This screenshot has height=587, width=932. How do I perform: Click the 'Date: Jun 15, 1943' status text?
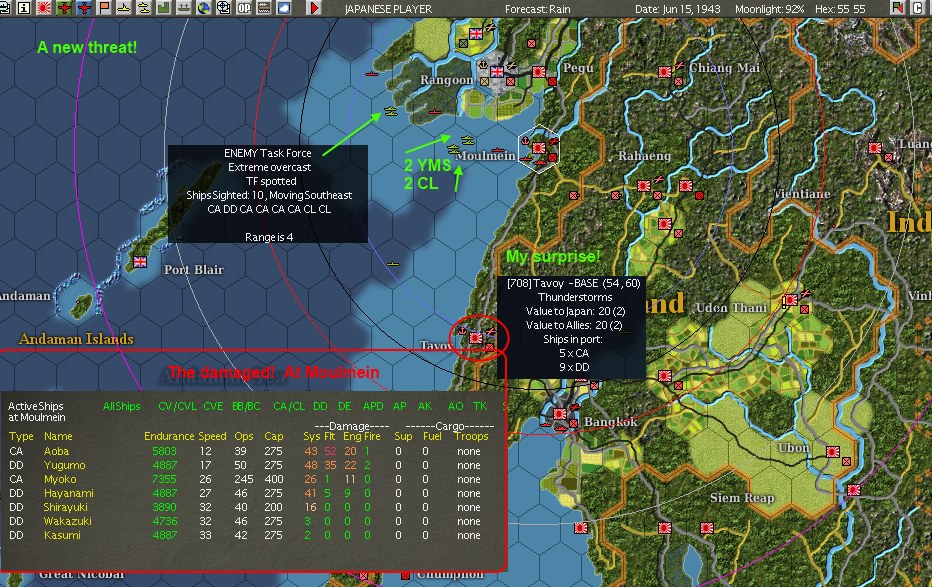pos(677,9)
